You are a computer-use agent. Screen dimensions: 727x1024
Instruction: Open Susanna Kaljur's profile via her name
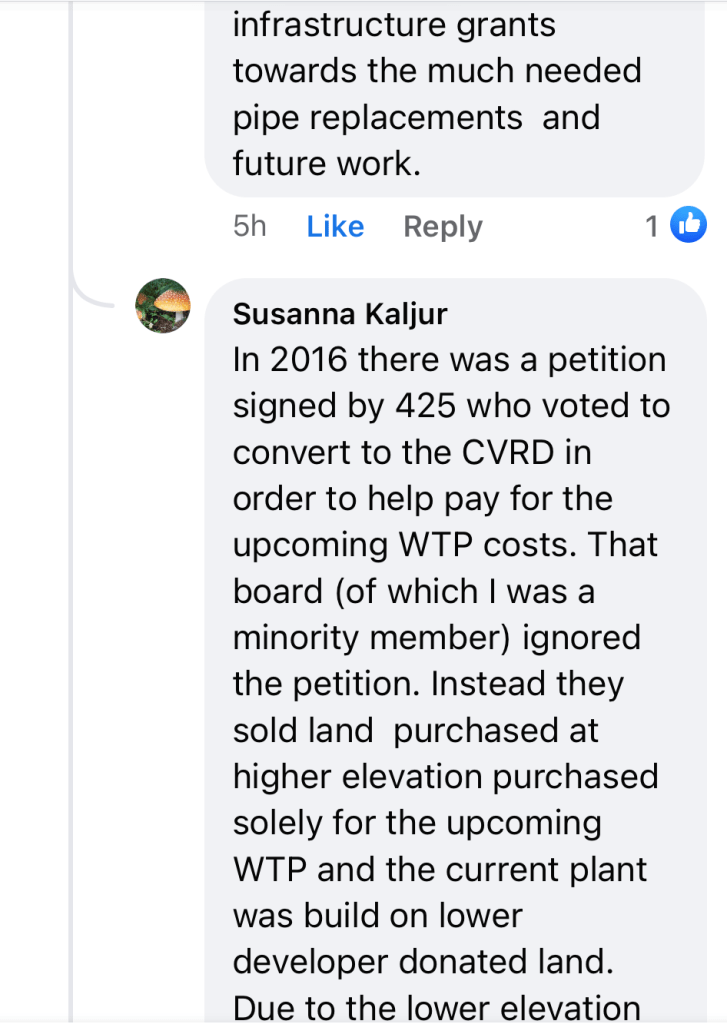[x=340, y=314]
